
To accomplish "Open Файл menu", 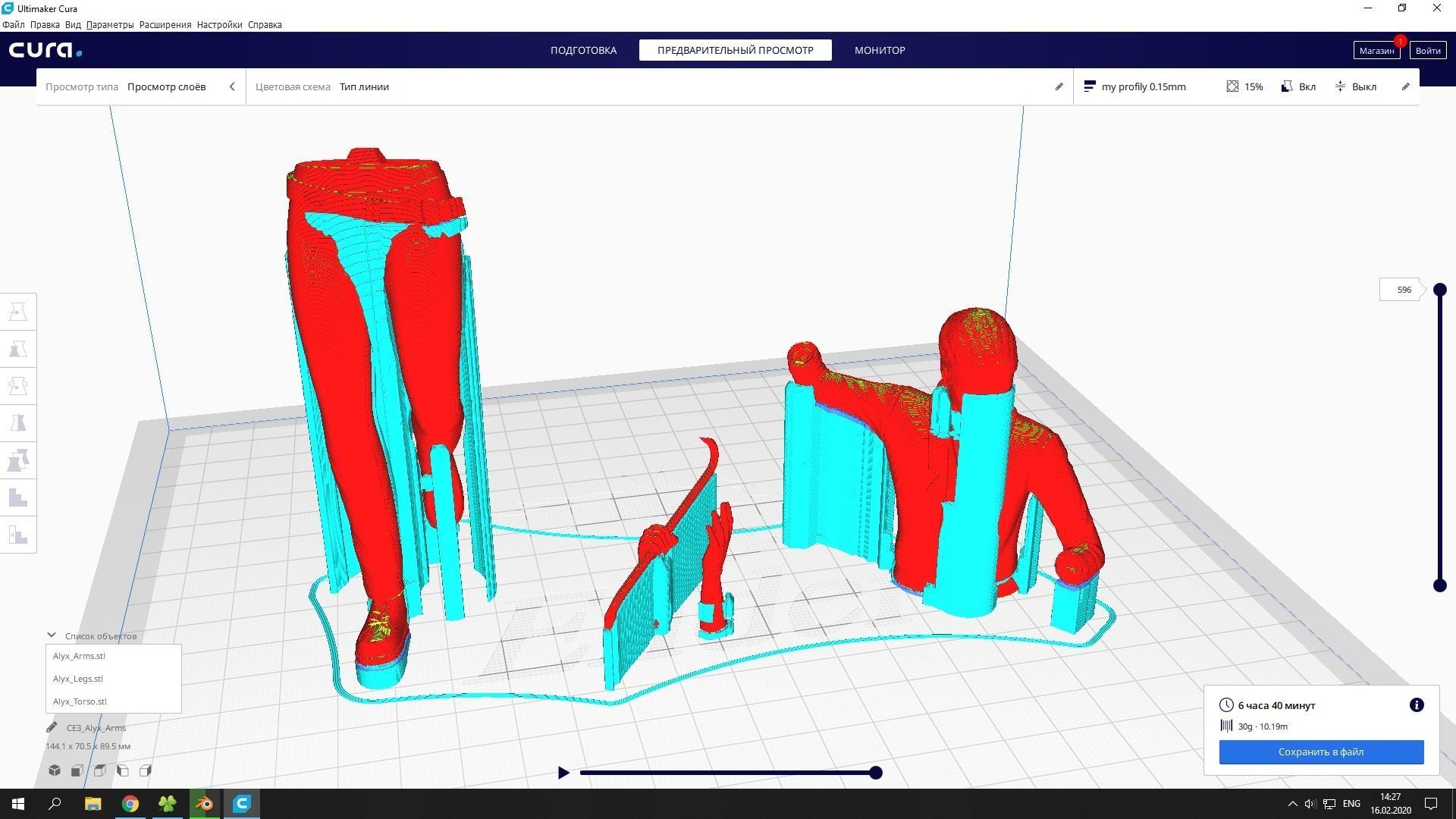I will [x=13, y=24].
